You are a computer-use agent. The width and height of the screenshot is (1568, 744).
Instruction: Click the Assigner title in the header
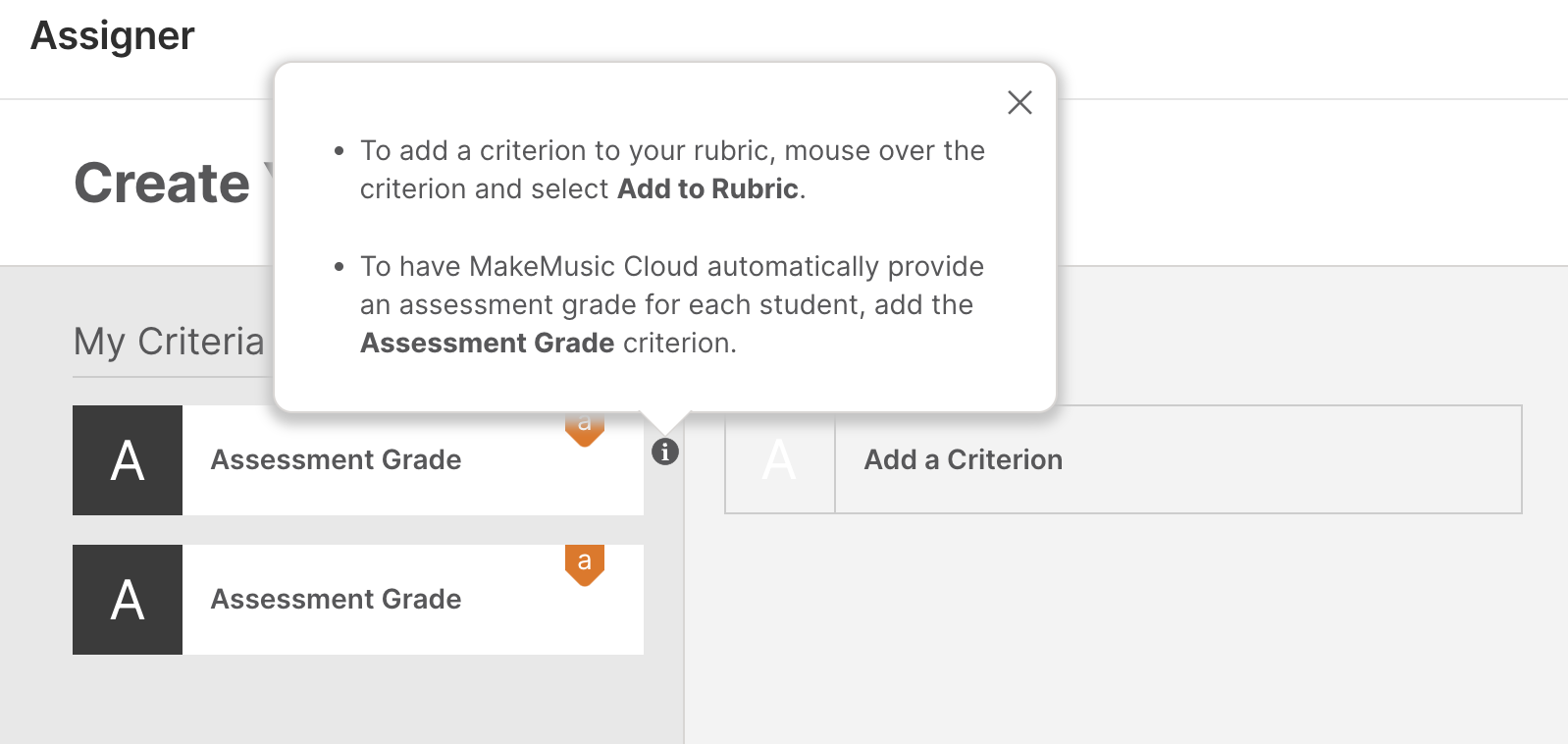pos(113,36)
